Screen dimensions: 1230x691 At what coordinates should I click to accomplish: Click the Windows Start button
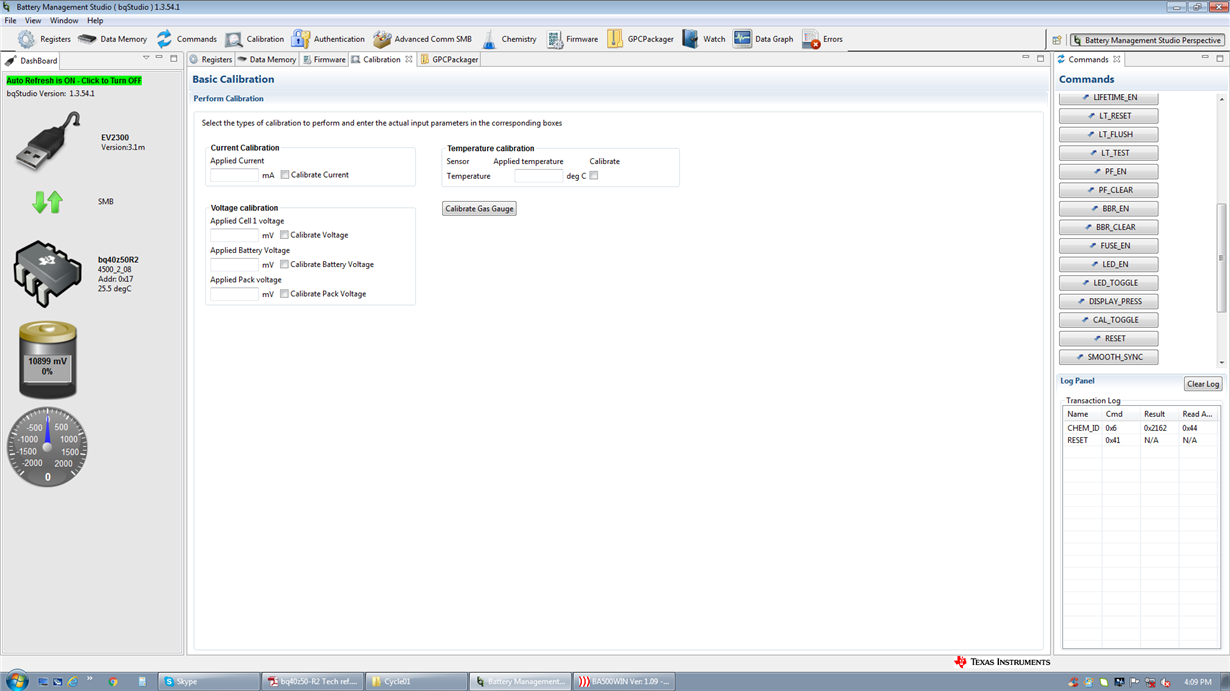click(x=16, y=681)
